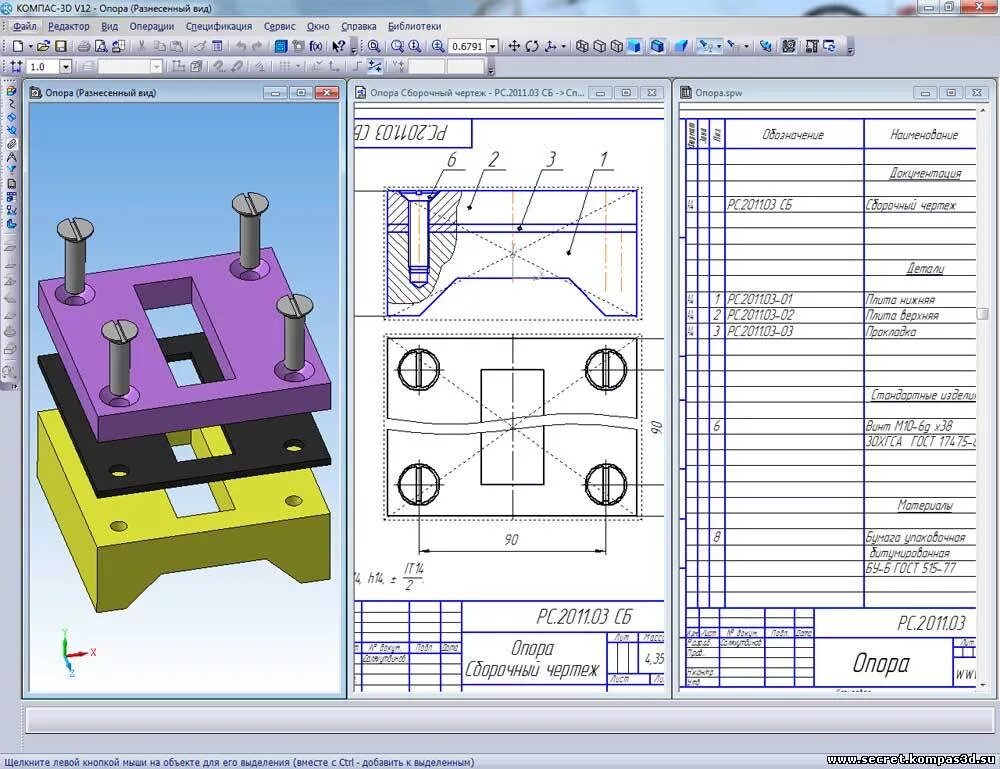Create a new document

pos(17,46)
